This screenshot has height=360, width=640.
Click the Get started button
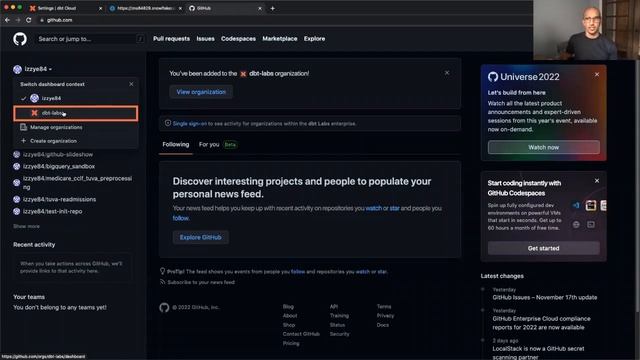544,248
